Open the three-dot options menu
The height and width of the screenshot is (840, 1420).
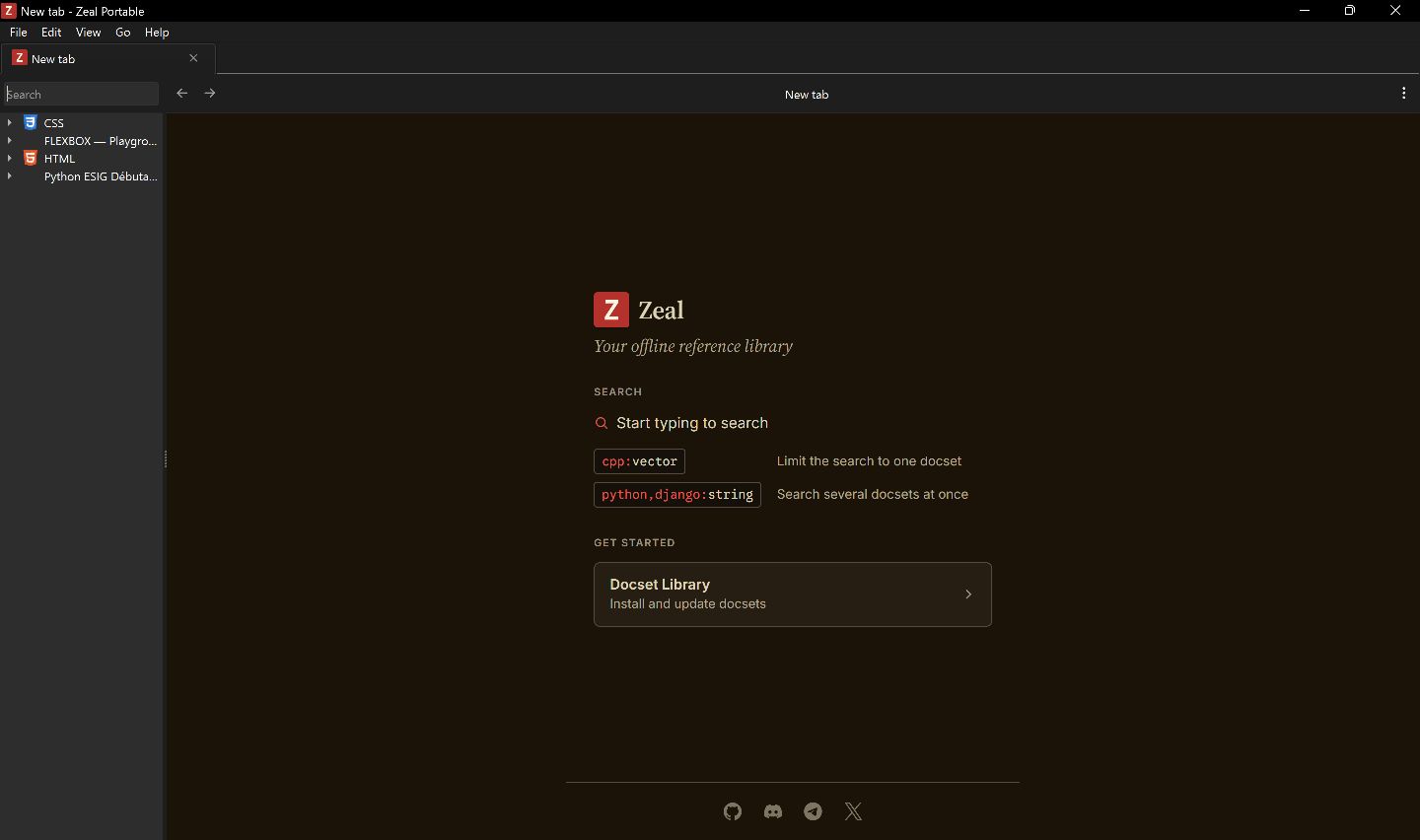click(x=1404, y=94)
